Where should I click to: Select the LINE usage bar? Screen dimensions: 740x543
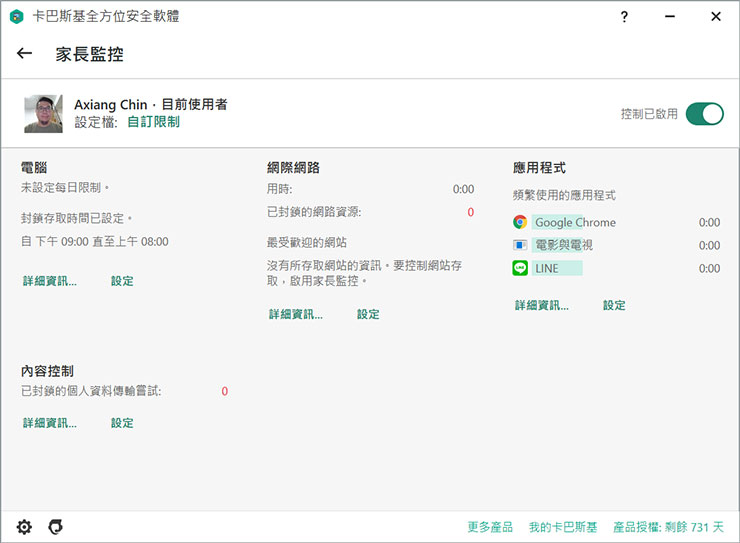pyautogui.click(x=557, y=268)
